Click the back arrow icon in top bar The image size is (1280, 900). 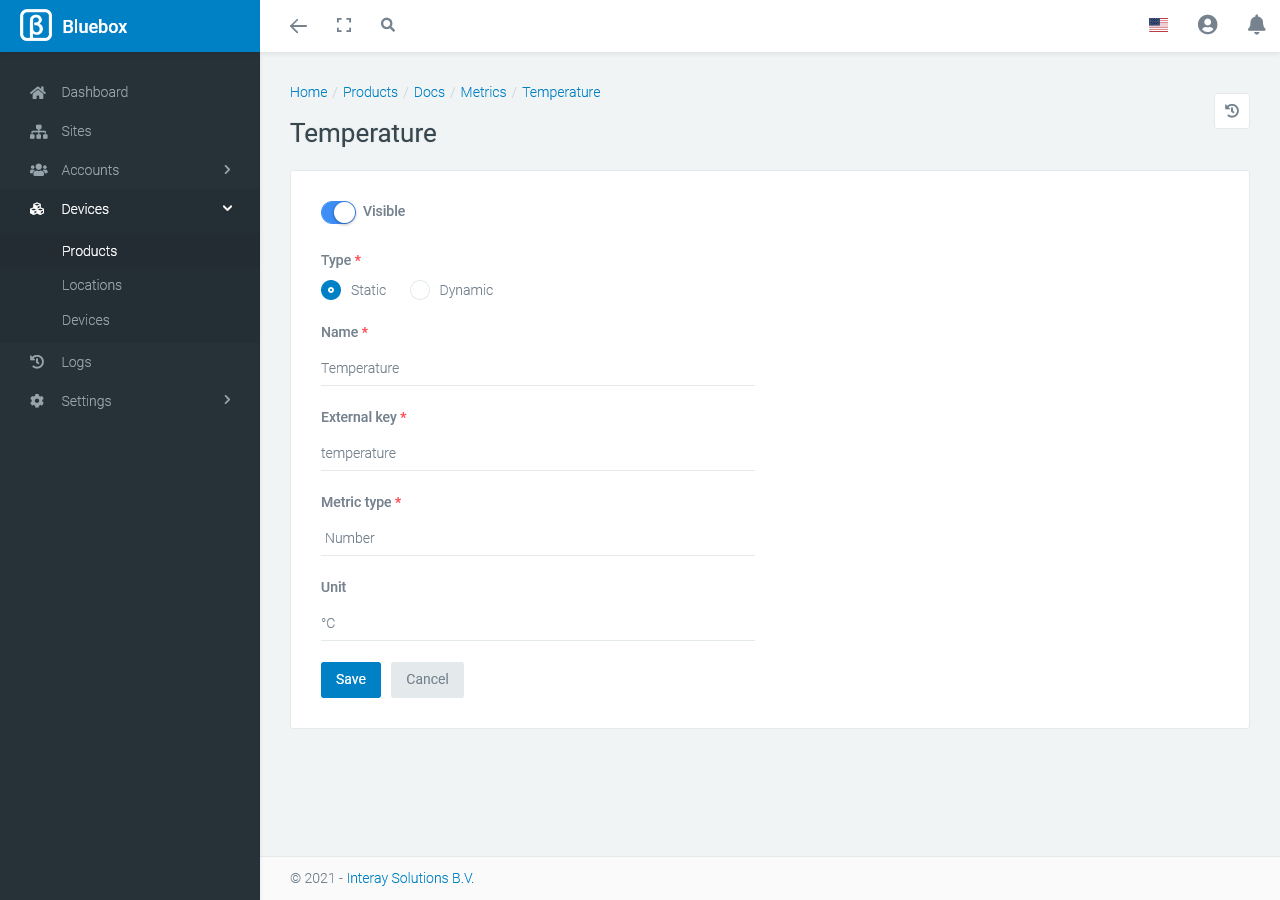pyautogui.click(x=298, y=26)
